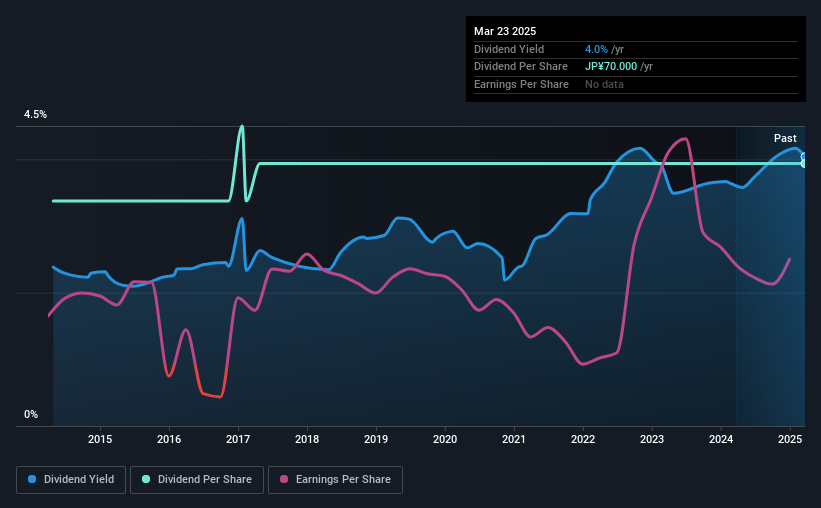Click the 0% y-axis label
Viewport: 821px width, 508px height.
pos(31,414)
